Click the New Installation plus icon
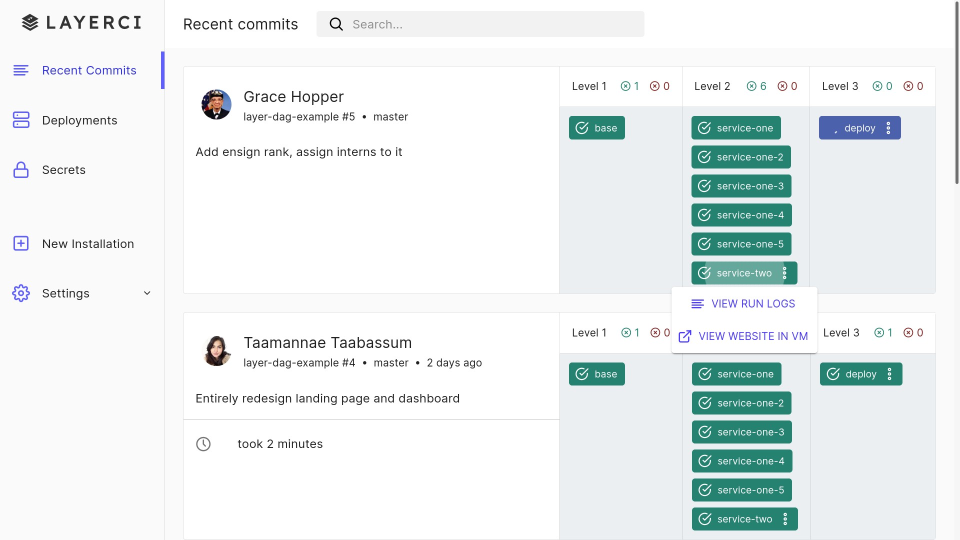960x540 pixels. 21,244
